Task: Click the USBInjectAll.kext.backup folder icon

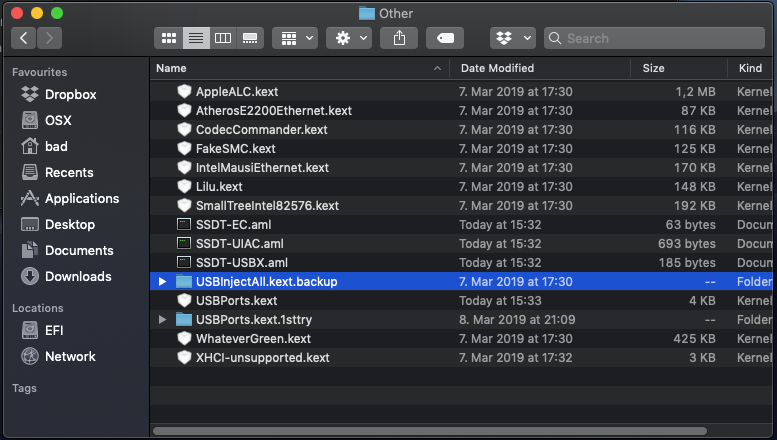Action: click(184, 281)
